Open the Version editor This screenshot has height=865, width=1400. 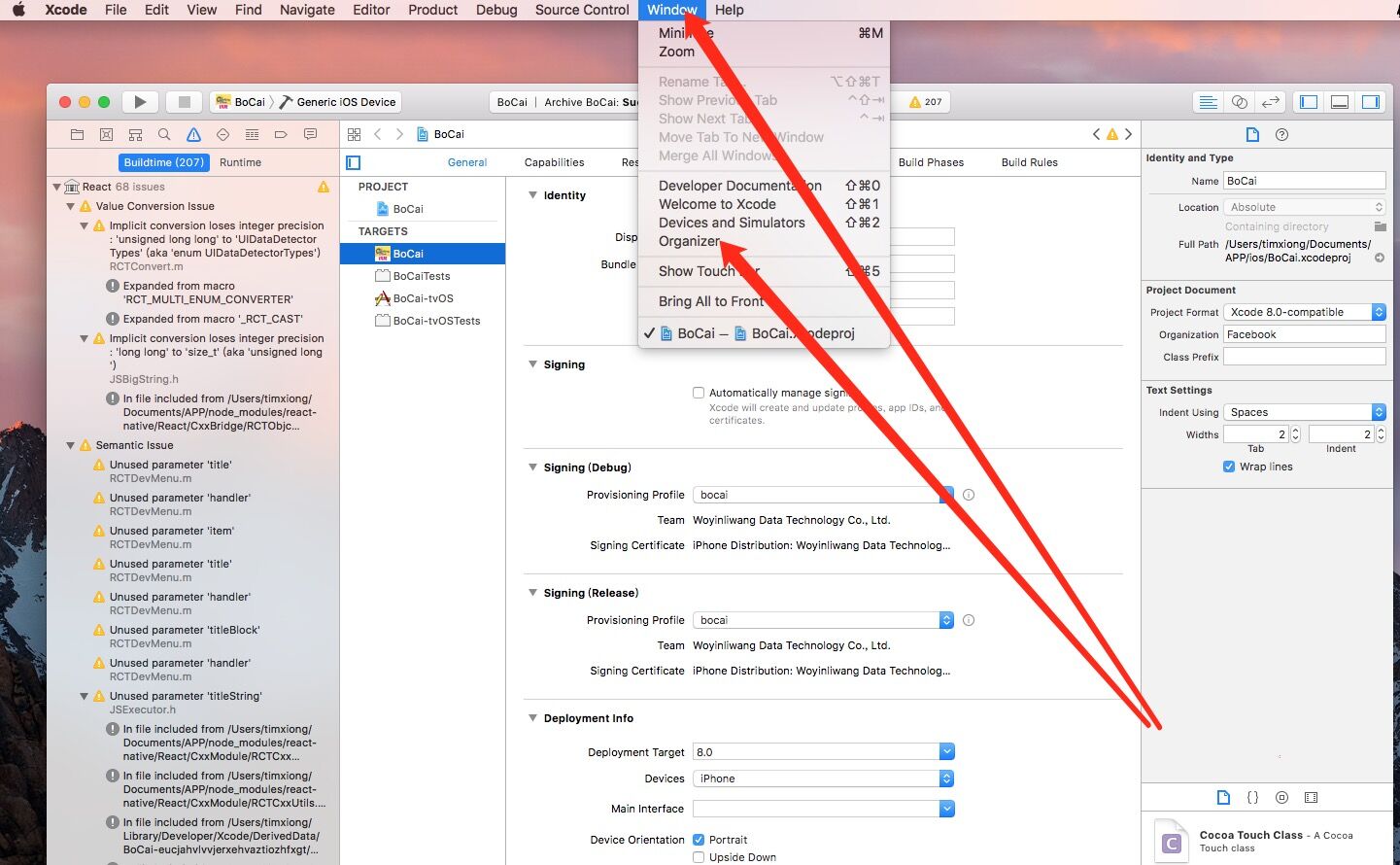click(x=1270, y=102)
